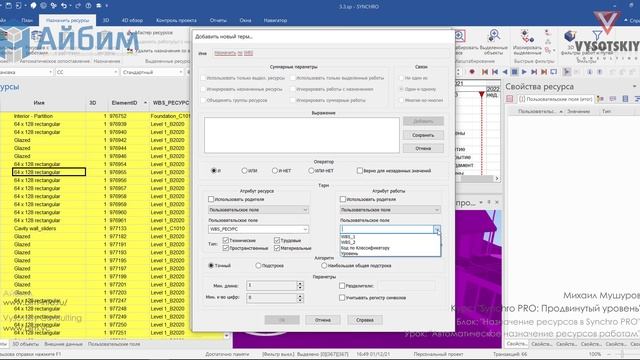Play the 4D simulation backward
Viewport: 640px width, 360px height.
click(x=504, y=72)
